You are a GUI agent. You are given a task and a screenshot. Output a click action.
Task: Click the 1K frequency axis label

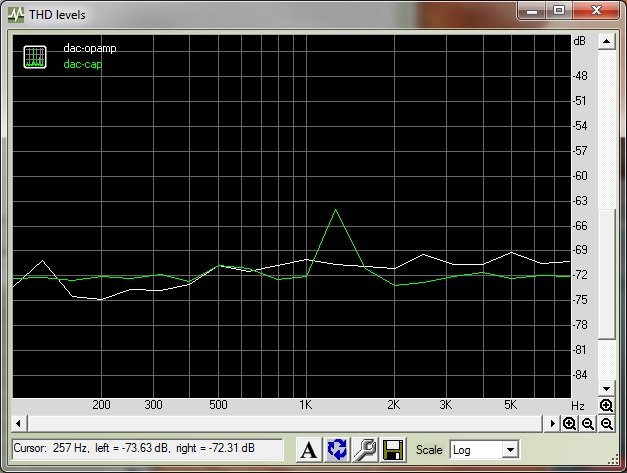coord(306,405)
